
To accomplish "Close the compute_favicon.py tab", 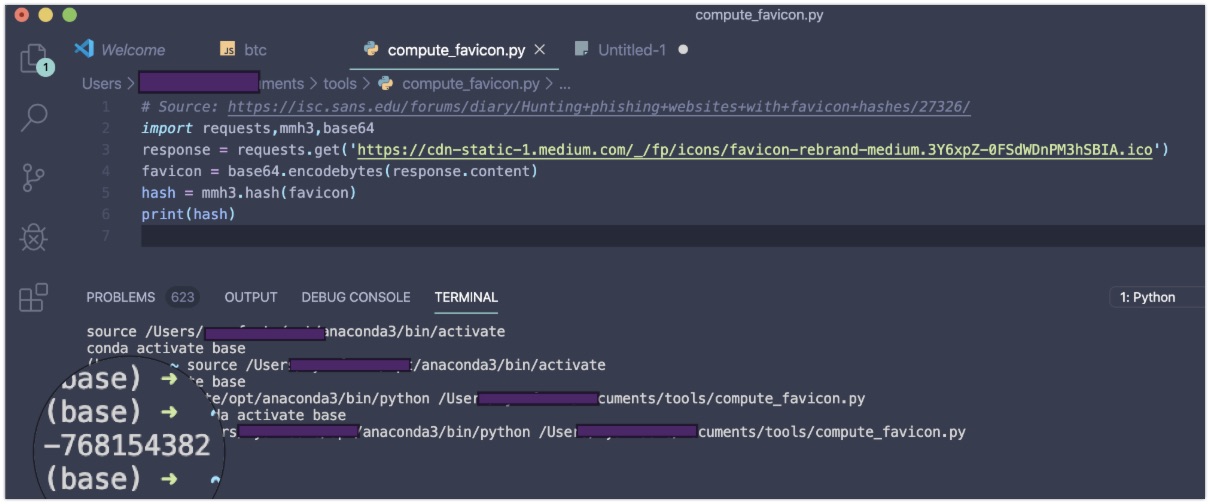I will 540,49.
